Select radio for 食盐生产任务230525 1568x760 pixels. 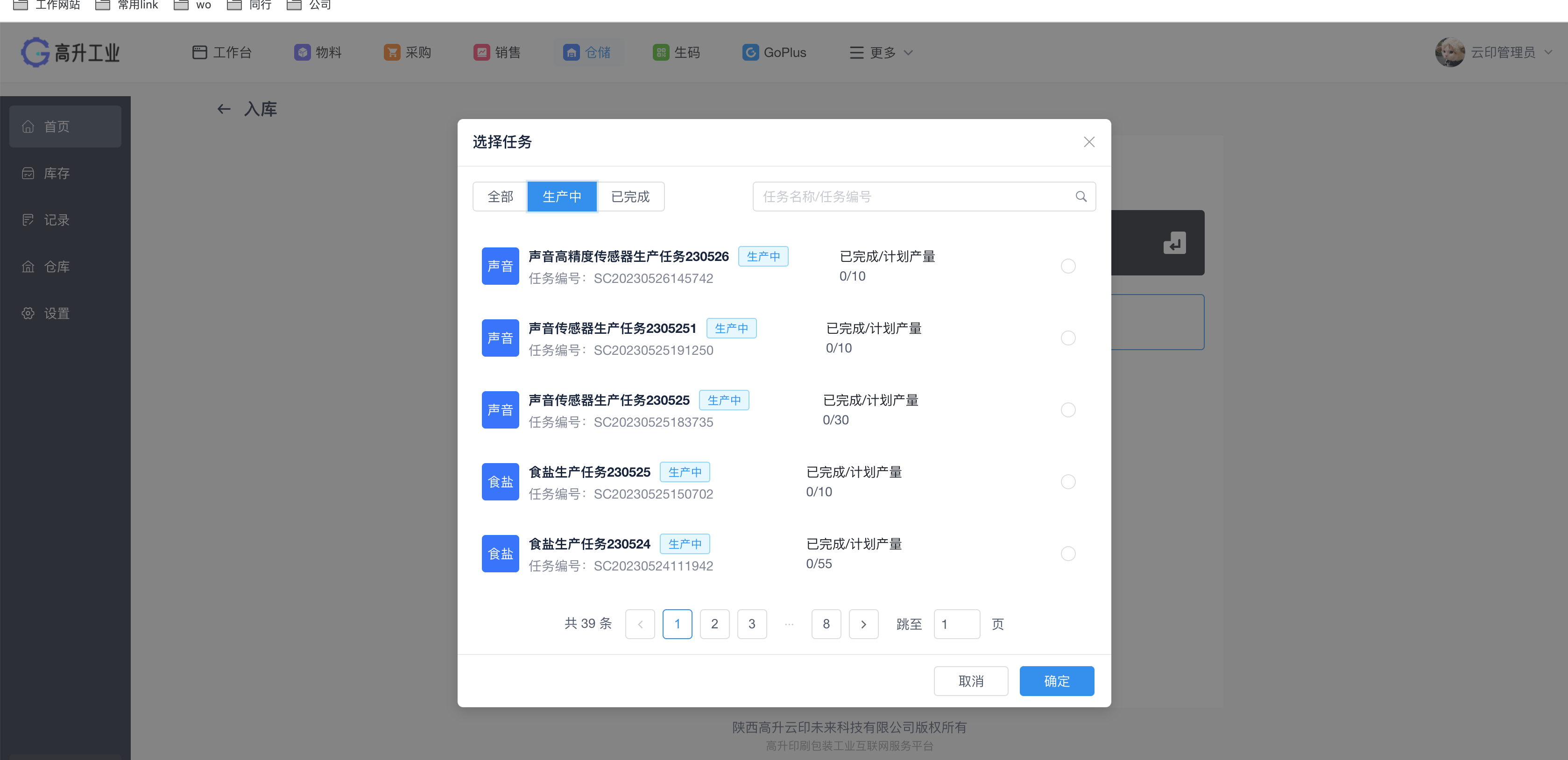[1067, 481]
